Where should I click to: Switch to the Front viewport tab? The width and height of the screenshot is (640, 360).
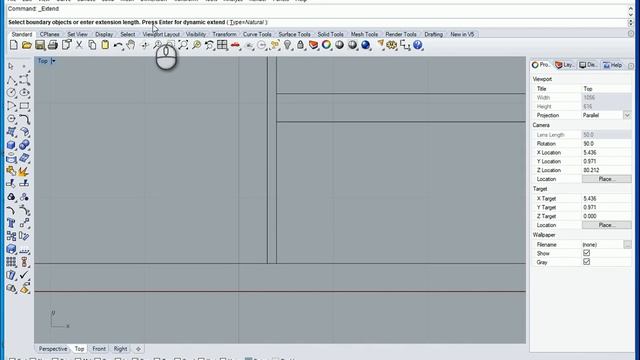coord(99,349)
